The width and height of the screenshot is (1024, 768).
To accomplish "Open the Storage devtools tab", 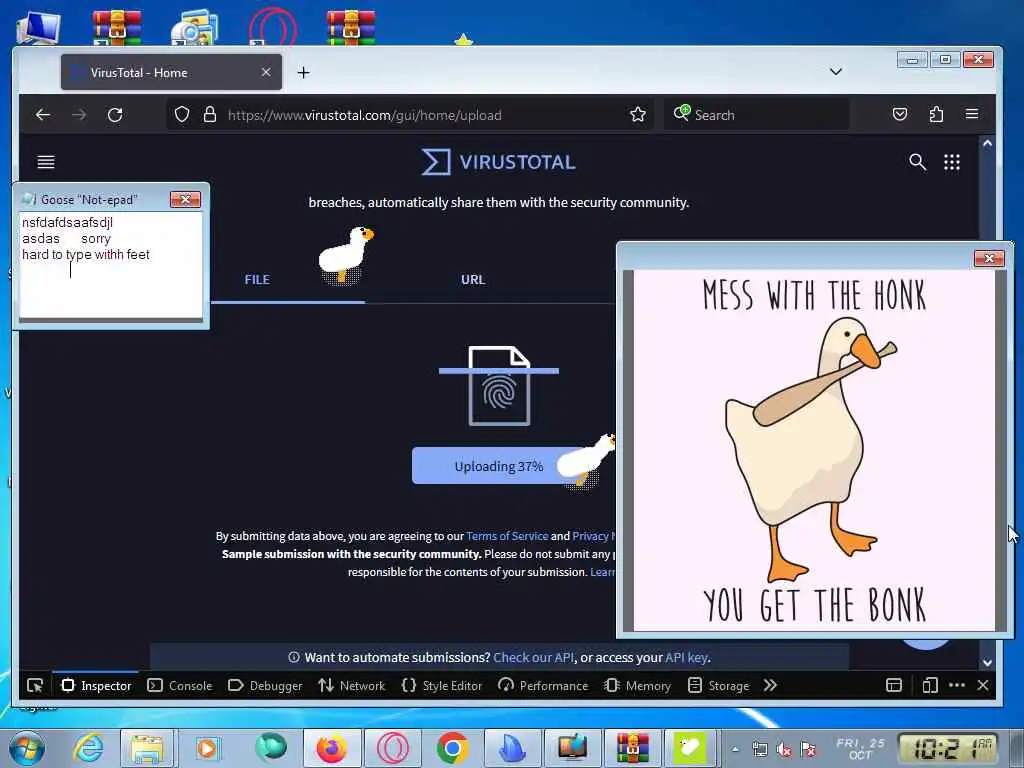I will (718, 686).
